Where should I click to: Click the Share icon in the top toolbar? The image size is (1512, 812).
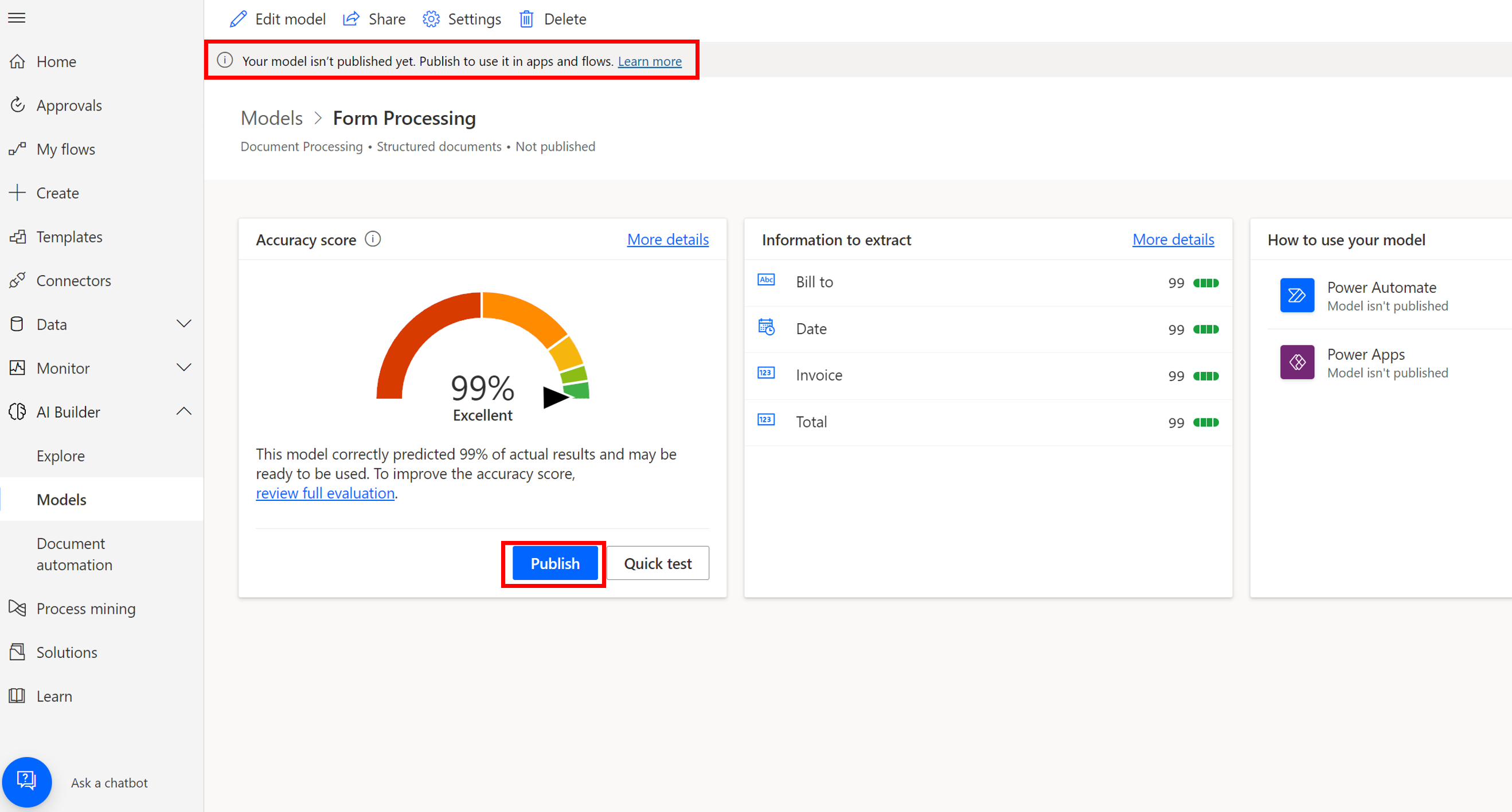tap(351, 18)
